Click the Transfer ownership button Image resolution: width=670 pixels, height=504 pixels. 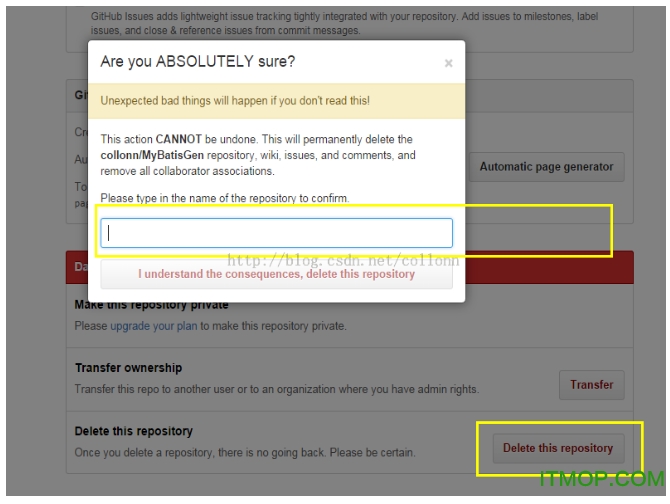point(591,385)
